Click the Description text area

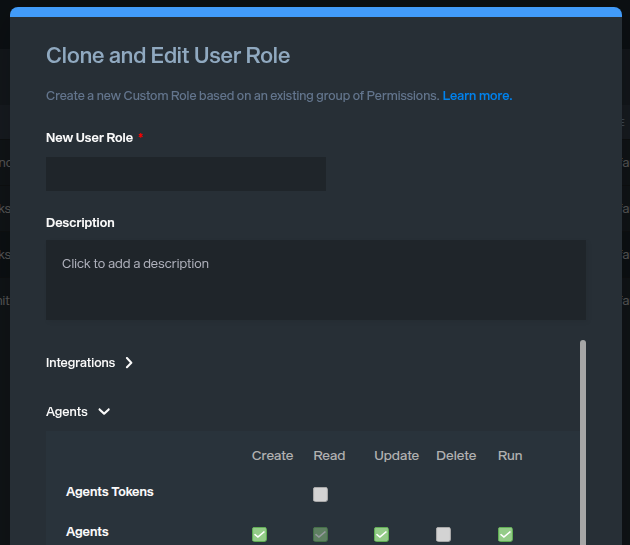pos(315,280)
